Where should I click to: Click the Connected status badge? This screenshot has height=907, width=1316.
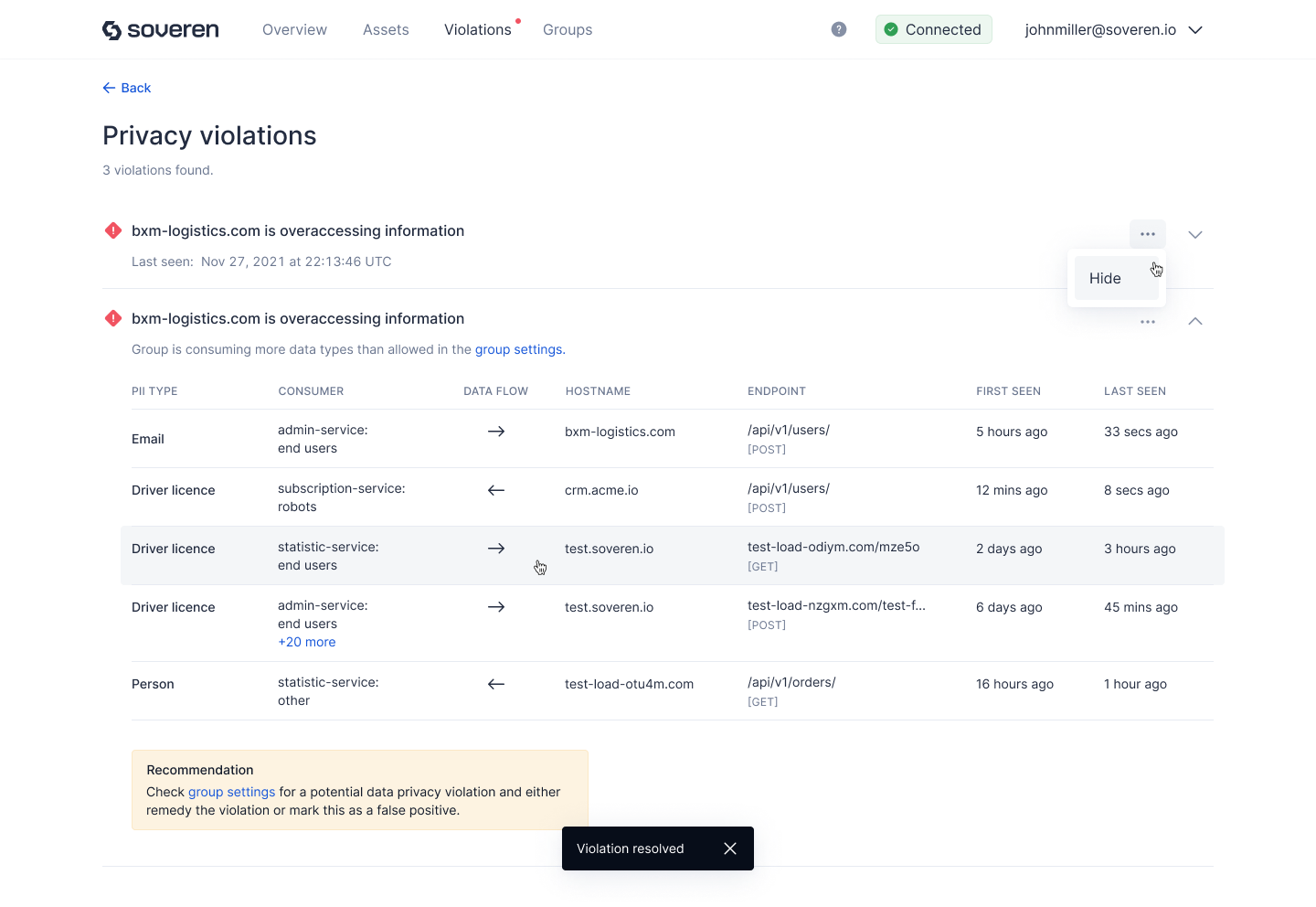tap(933, 29)
